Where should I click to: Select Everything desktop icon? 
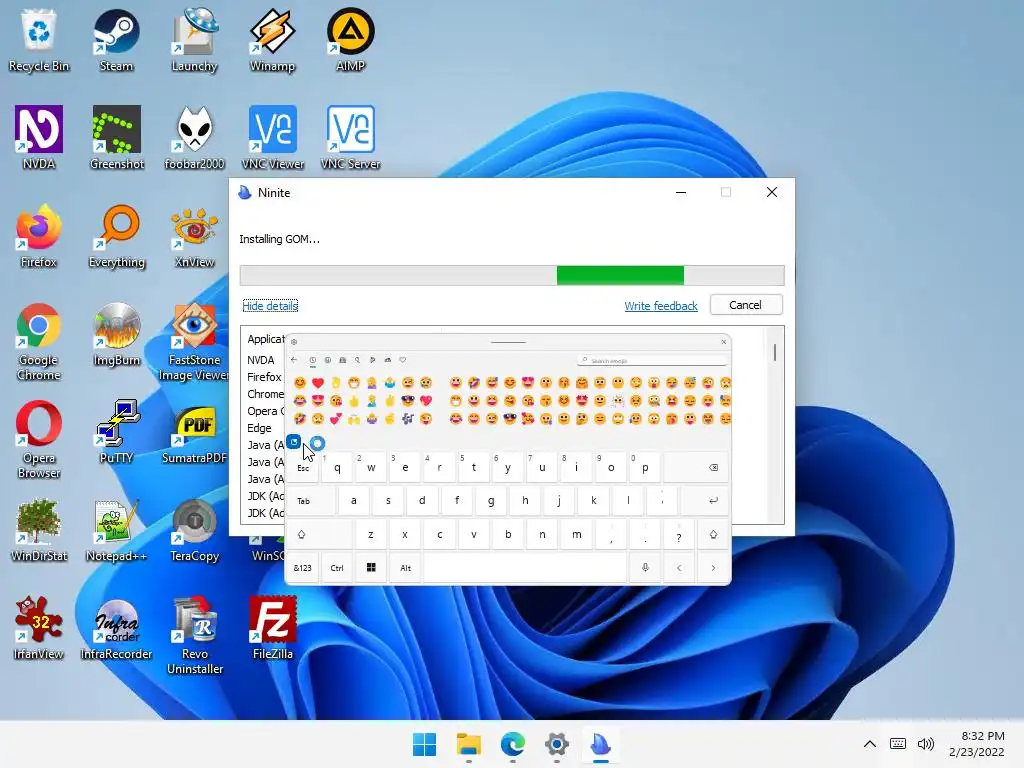point(116,236)
